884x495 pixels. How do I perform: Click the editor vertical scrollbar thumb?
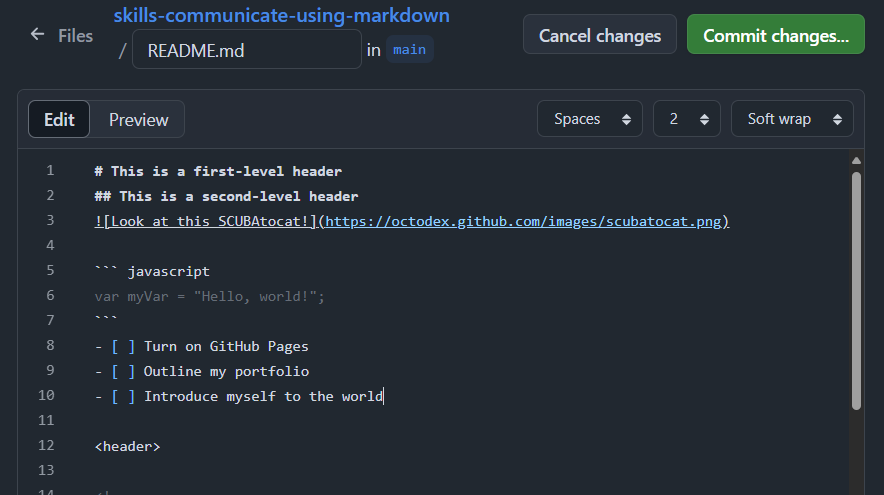coord(856,290)
